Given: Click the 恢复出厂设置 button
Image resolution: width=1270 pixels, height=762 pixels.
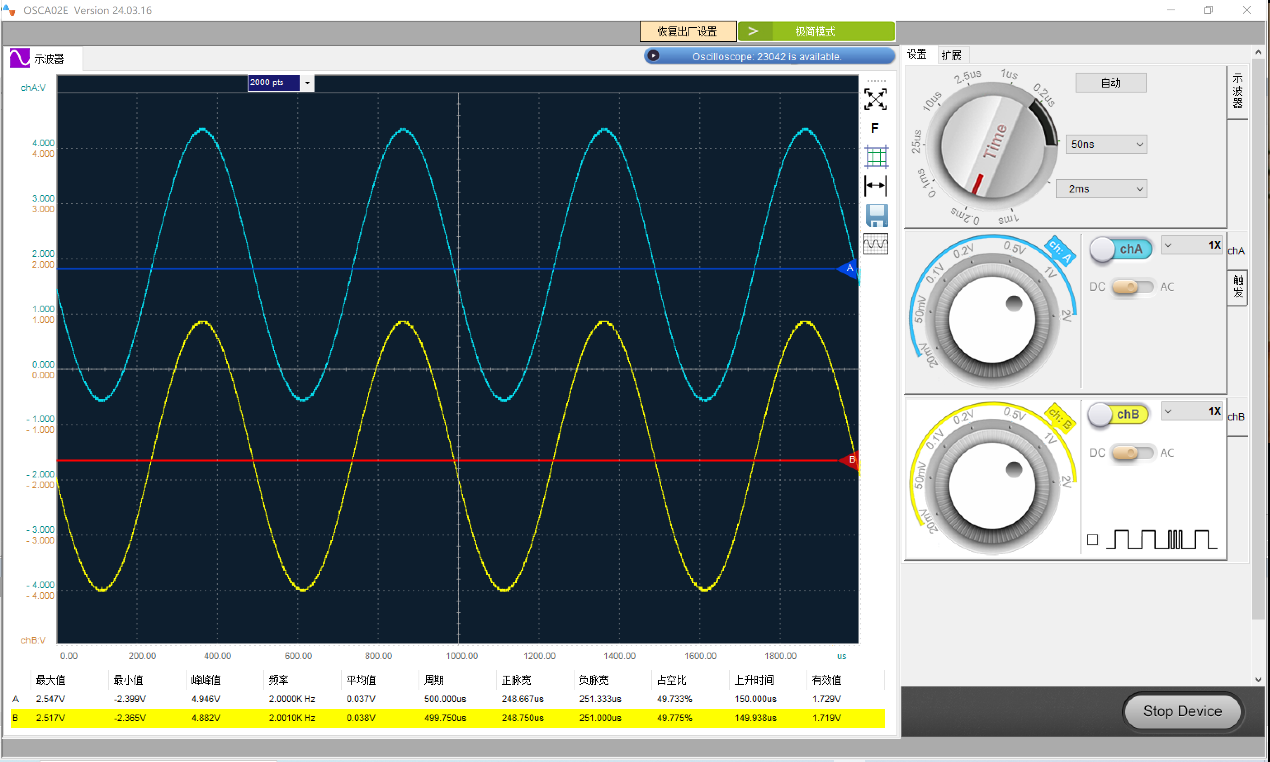Looking at the screenshot, I should pos(687,32).
